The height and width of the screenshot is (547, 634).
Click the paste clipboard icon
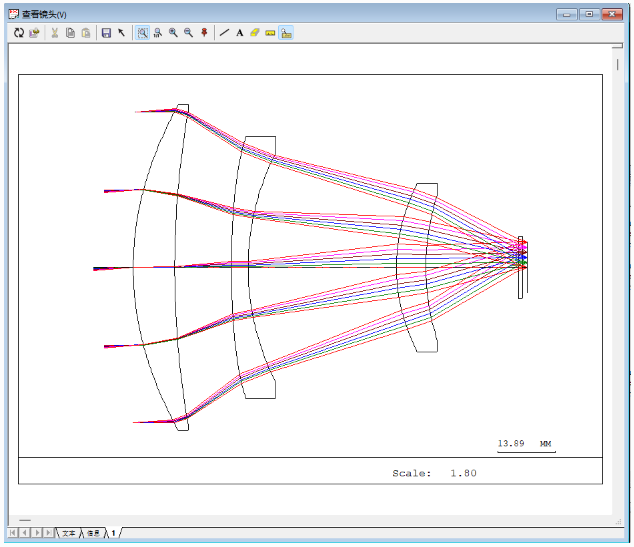86,33
